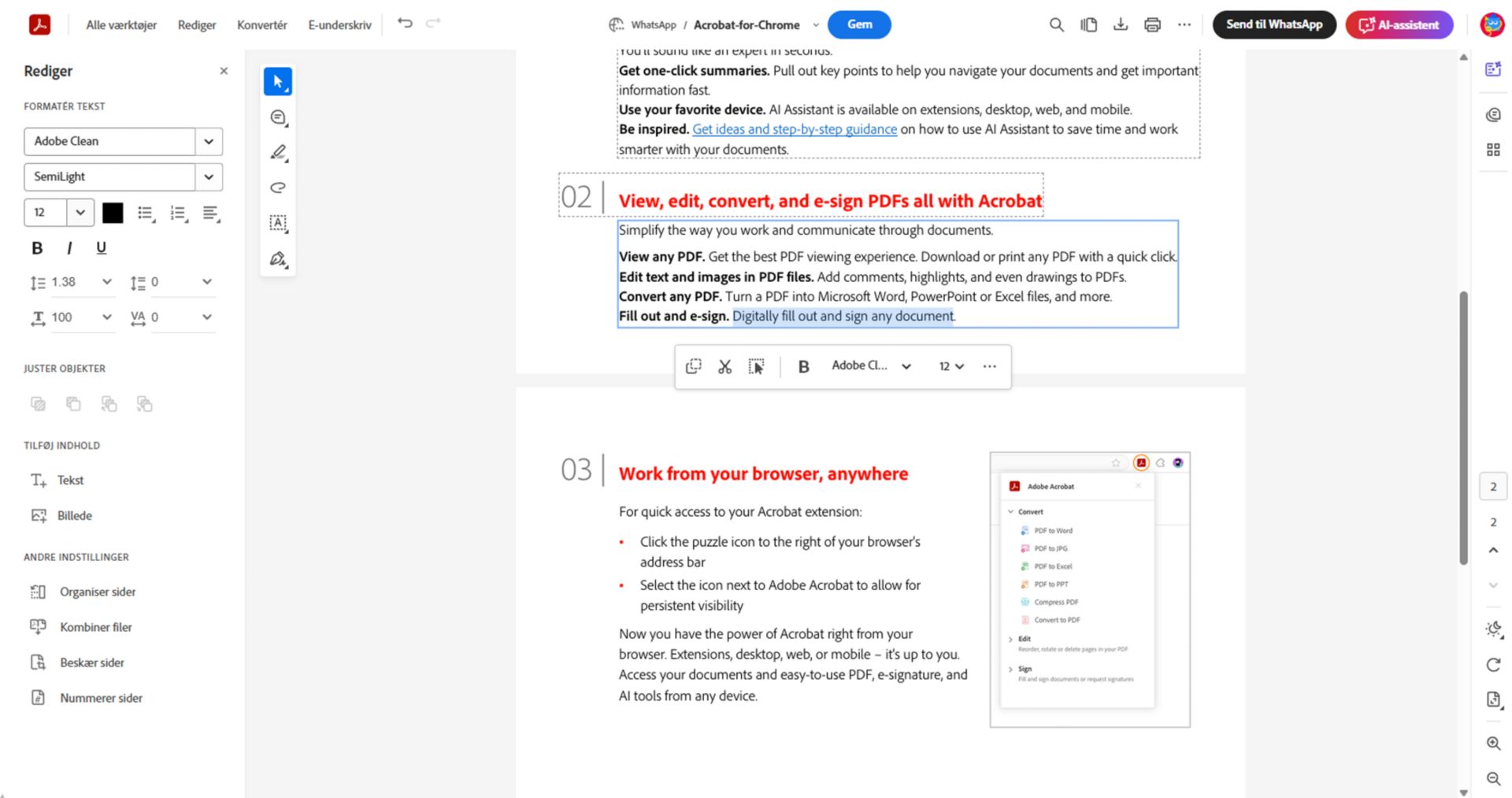Image resolution: width=1512 pixels, height=798 pixels.
Task: Open Nummerer sider
Action: (x=86, y=698)
